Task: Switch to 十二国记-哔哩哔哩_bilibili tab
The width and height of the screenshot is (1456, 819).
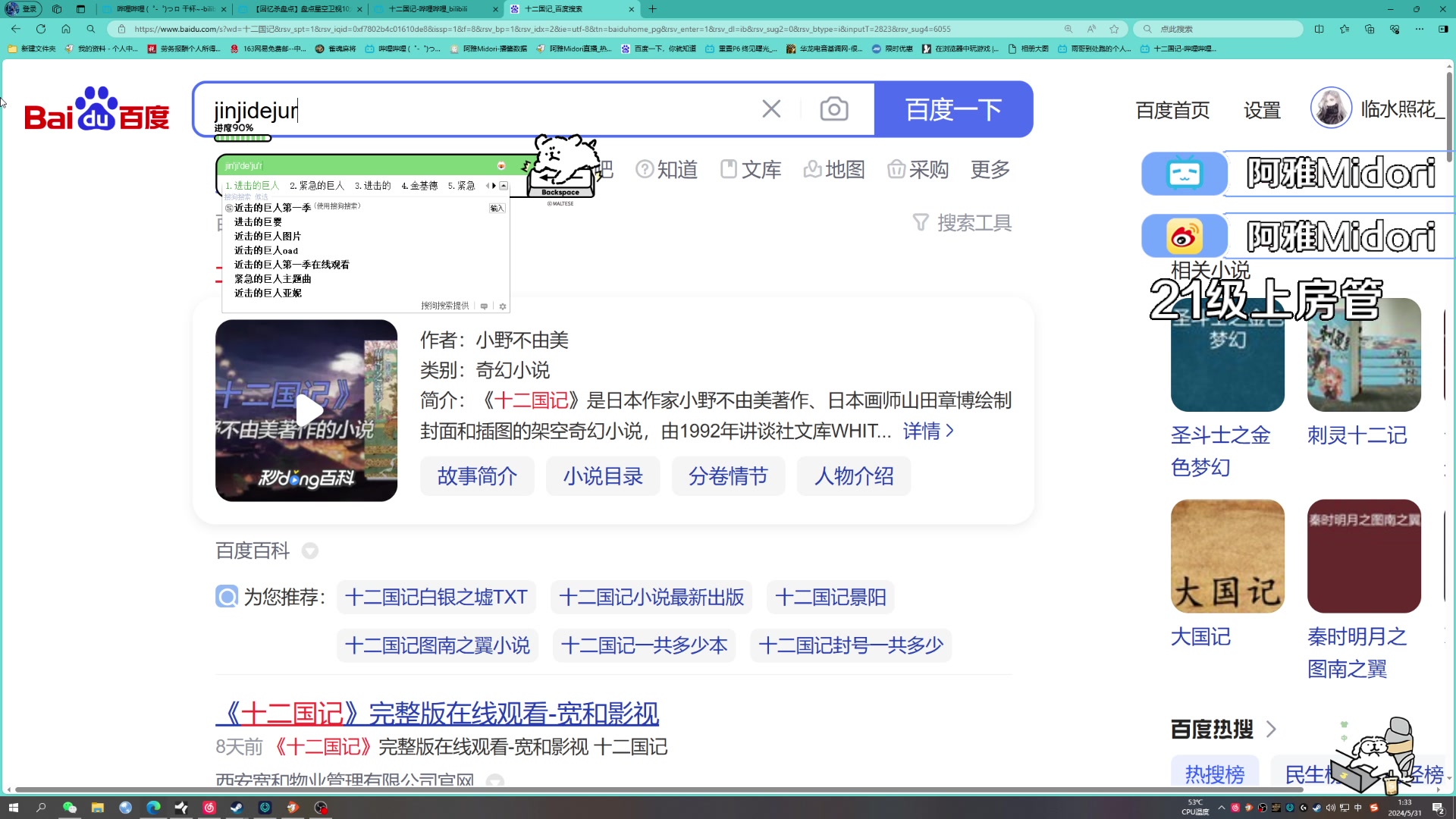Action: [436, 9]
